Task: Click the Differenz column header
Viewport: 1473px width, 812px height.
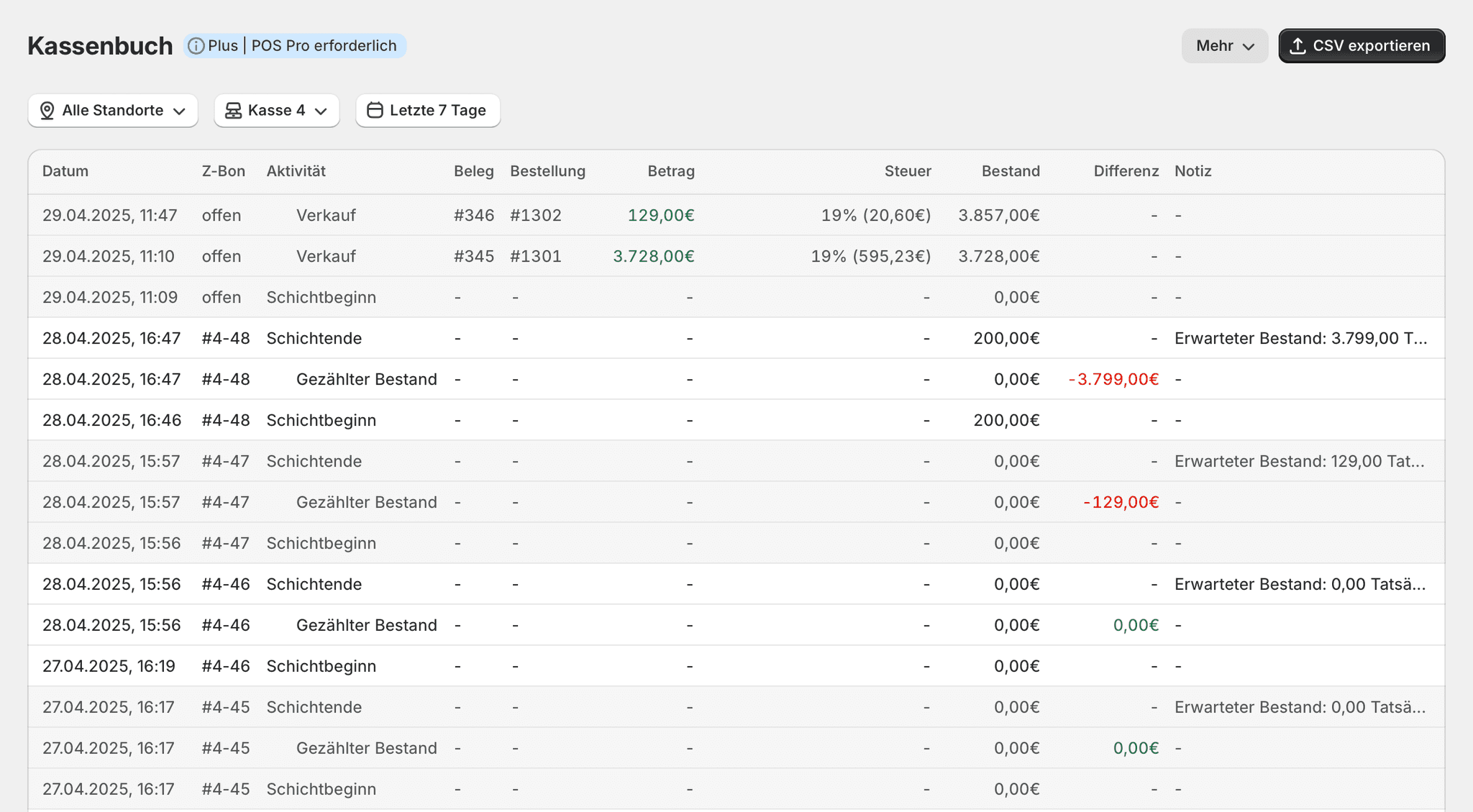Action: 1126,171
